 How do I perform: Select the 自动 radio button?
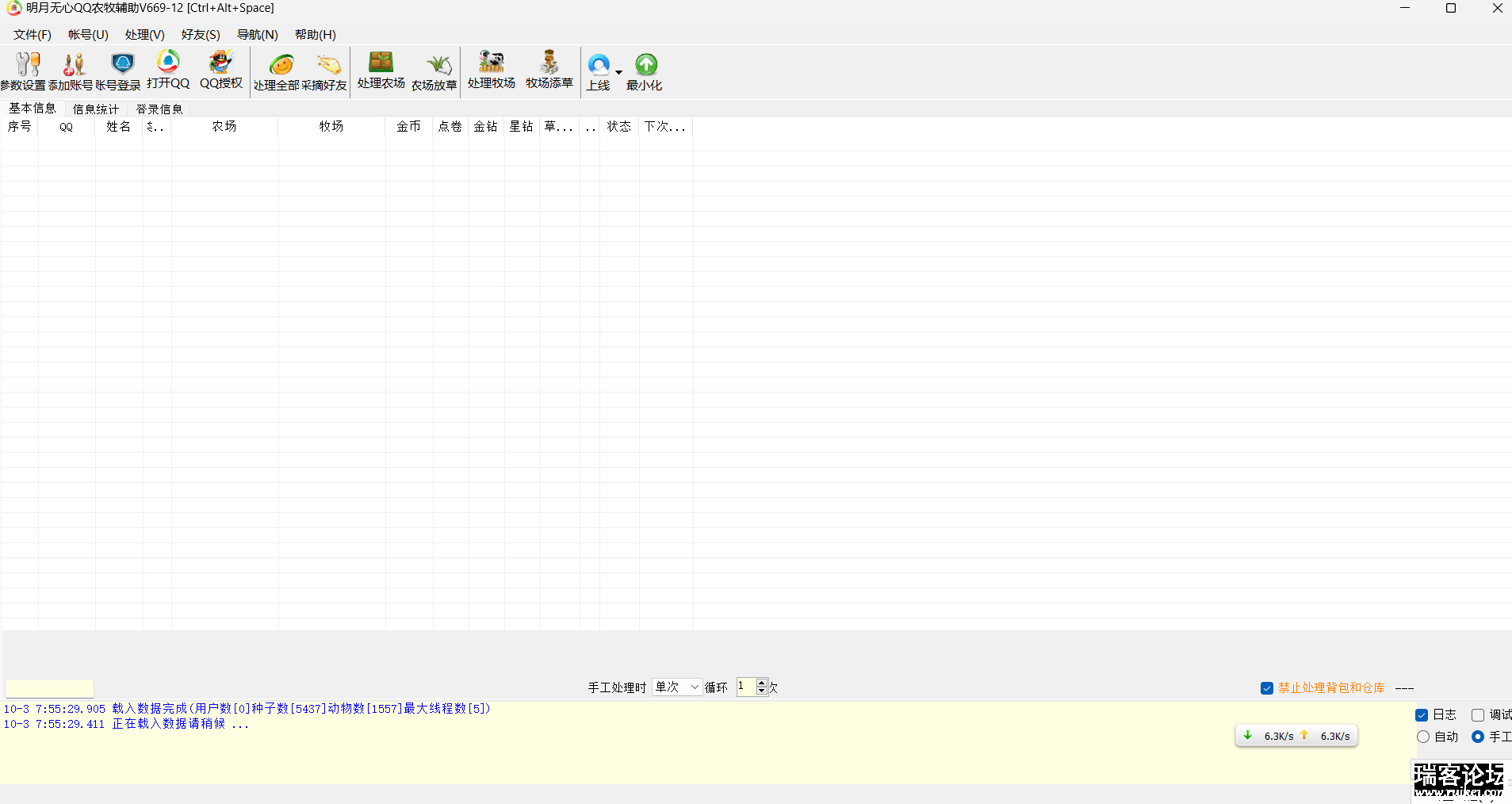pyautogui.click(x=1423, y=737)
